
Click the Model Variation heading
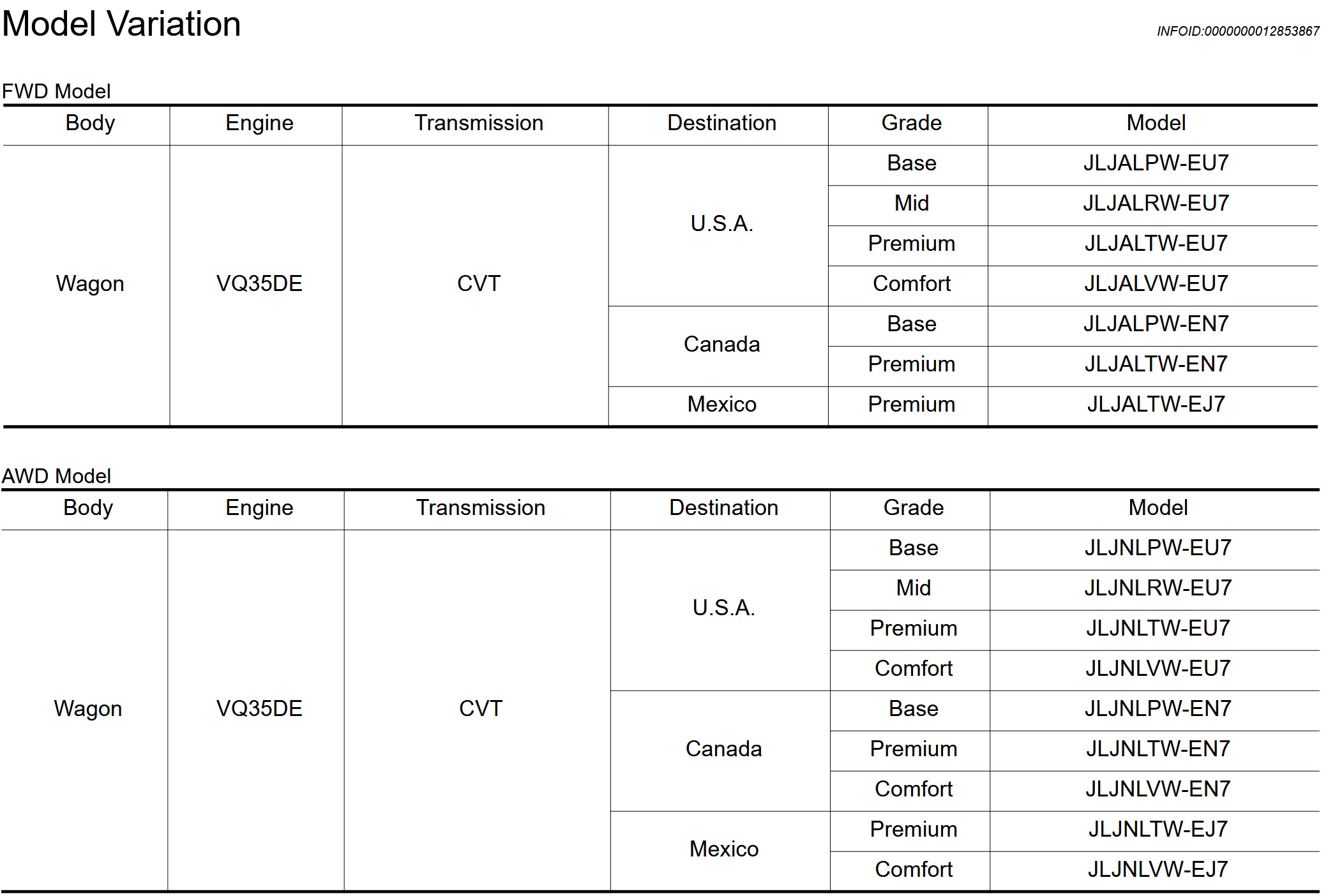pyautogui.click(x=121, y=24)
